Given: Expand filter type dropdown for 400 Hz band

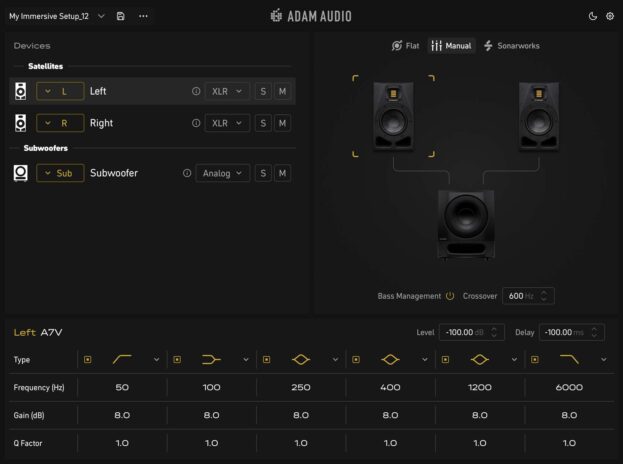Looking at the screenshot, I should pos(425,360).
